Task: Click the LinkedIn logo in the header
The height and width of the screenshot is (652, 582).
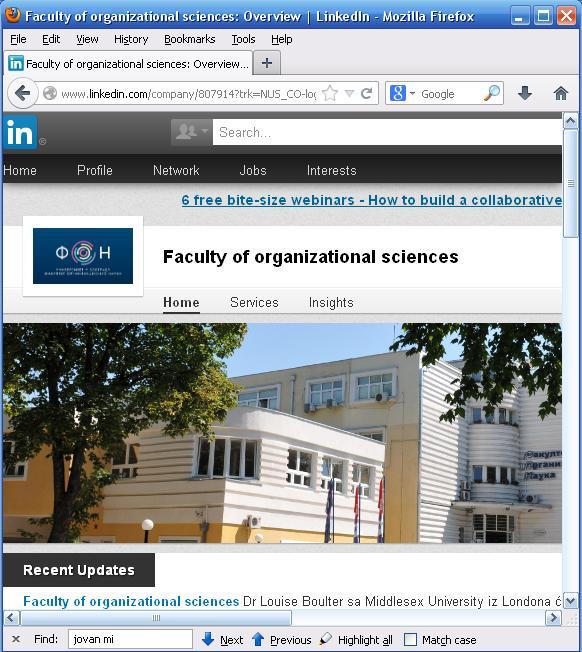Action: (x=20, y=132)
